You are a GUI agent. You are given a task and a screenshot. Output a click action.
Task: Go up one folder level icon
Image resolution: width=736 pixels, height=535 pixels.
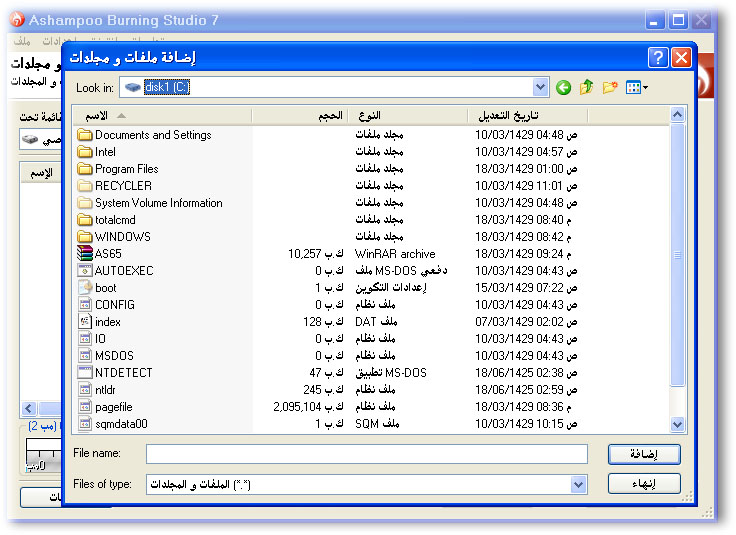click(586, 87)
